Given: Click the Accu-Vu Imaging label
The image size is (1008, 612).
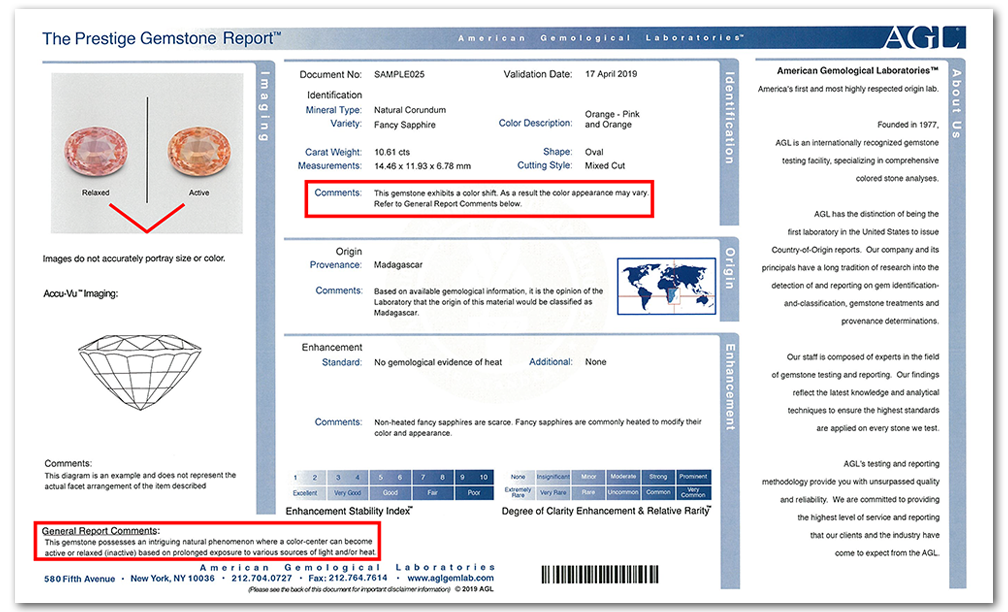Looking at the screenshot, I should tap(80, 294).
